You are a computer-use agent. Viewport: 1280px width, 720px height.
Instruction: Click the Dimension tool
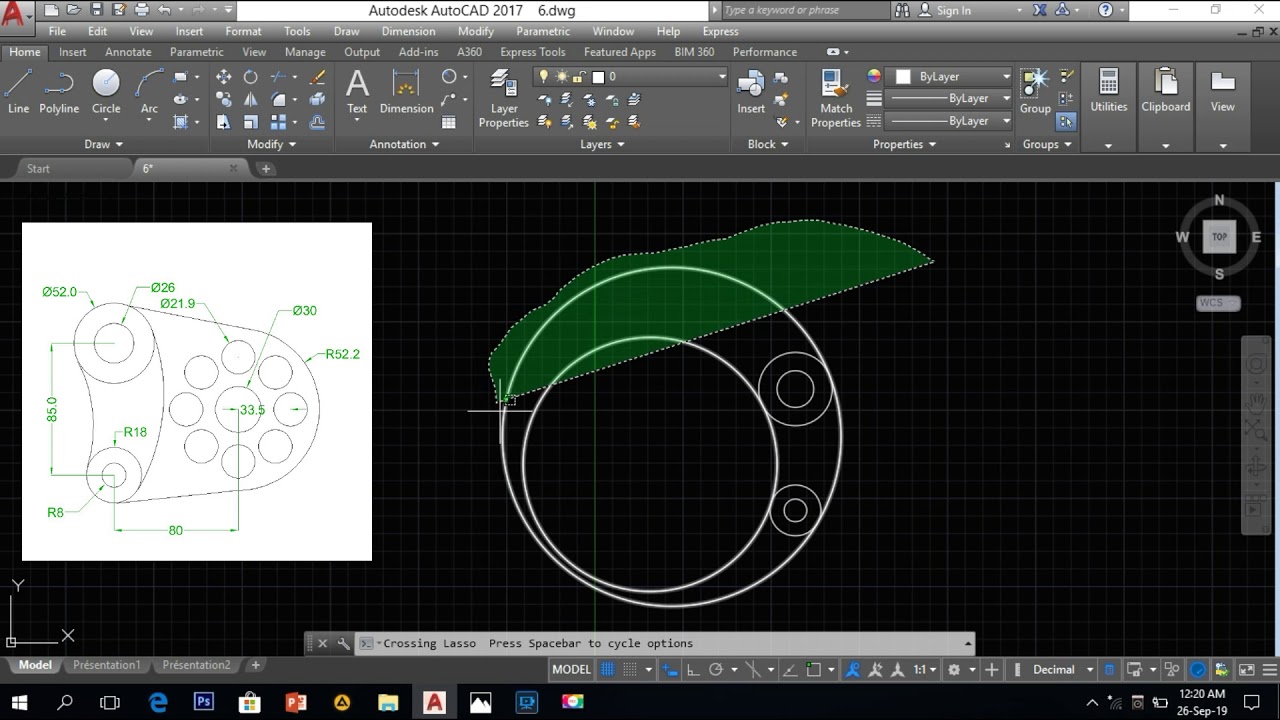click(x=406, y=91)
